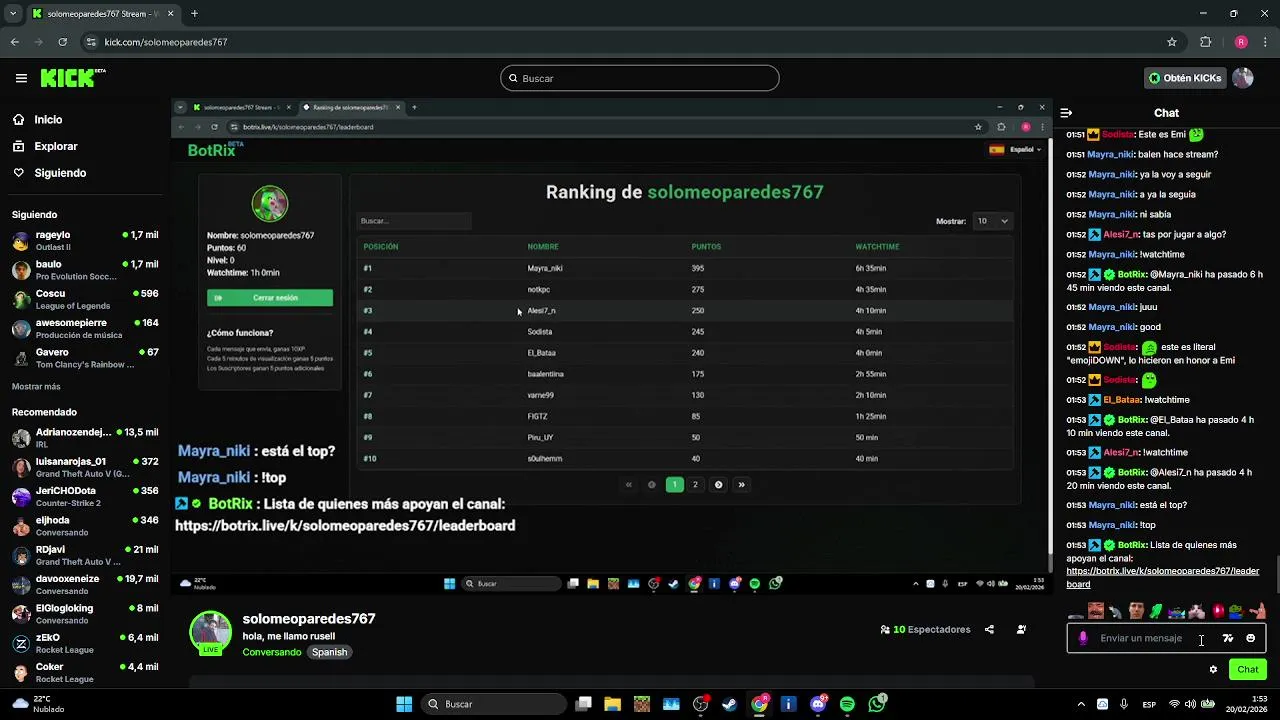Open the Kick hamburger sidebar menu
This screenshot has width=1280, height=720.
pyautogui.click(x=21, y=78)
